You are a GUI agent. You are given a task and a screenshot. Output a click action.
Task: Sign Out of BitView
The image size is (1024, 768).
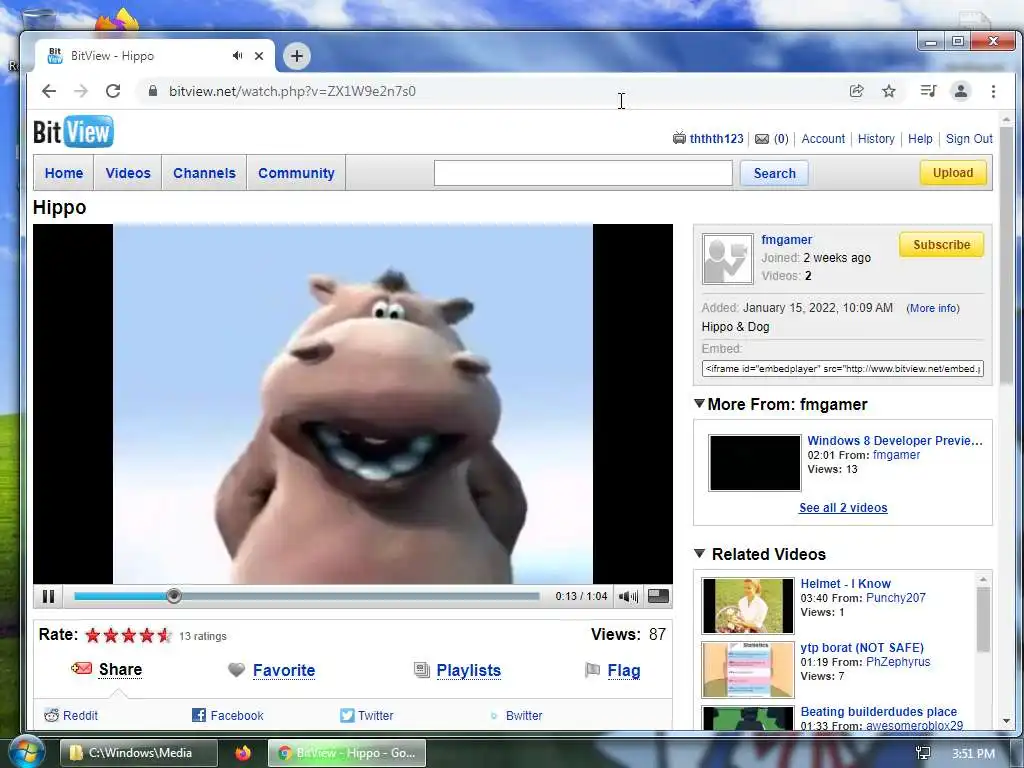click(x=969, y=138)
